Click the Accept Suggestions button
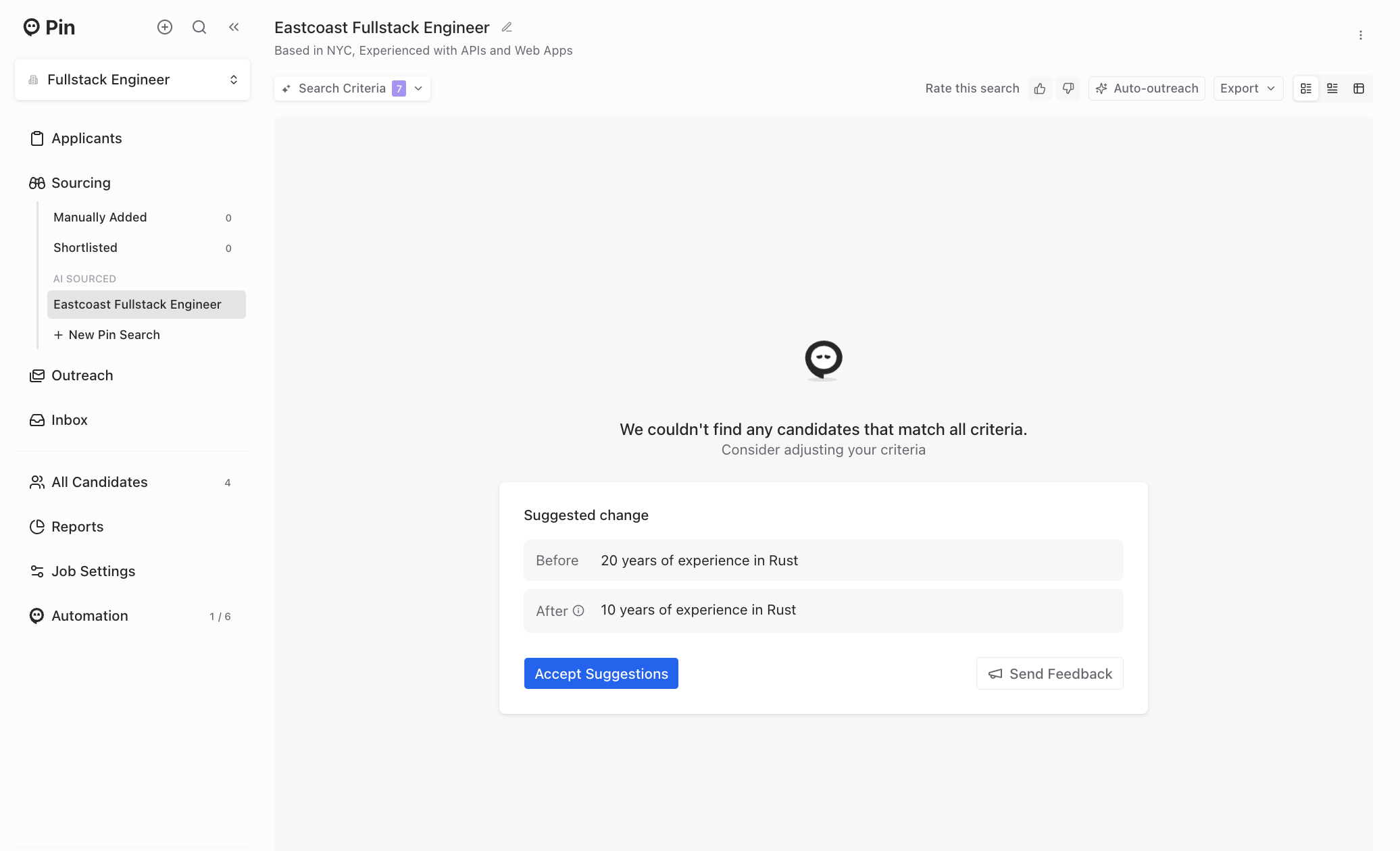The image size is (1400, 851). point(601,673)
